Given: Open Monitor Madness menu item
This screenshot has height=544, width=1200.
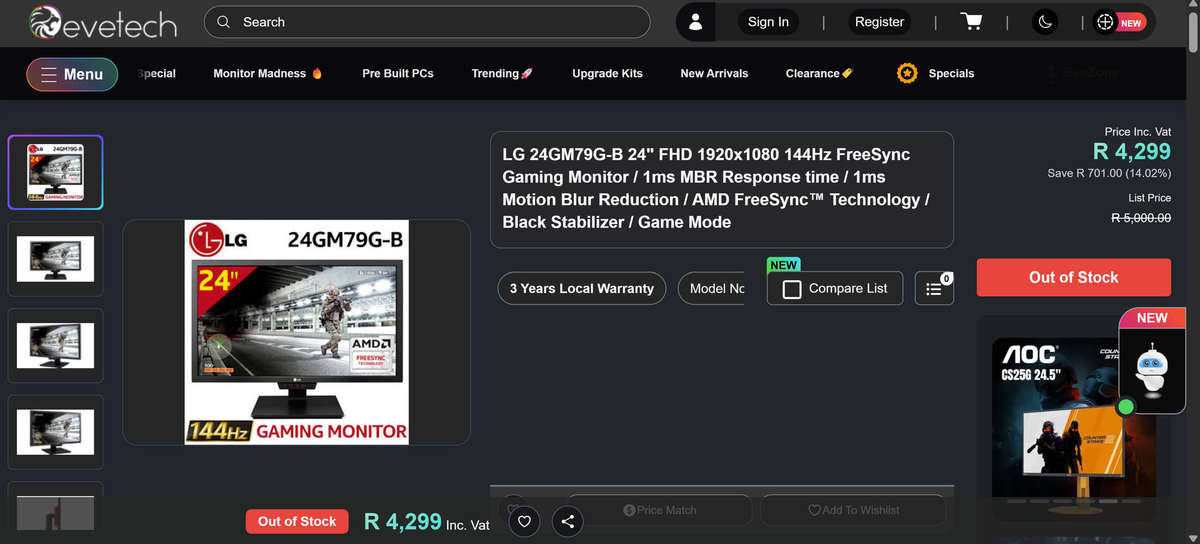Looking at the screenshot, I should click(x=268, y=74).
